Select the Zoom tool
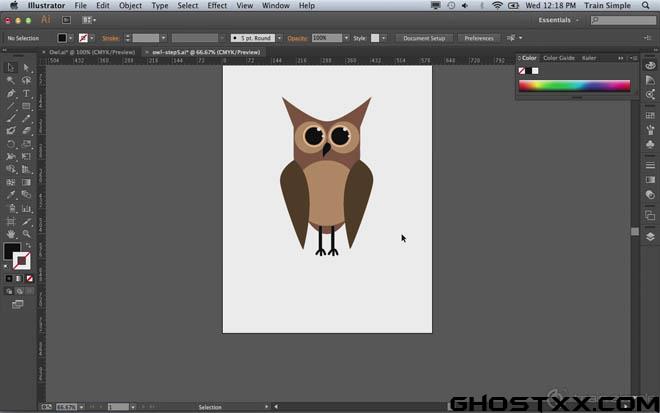Viewport: 660px width, 413px height. tap(26, 234)
